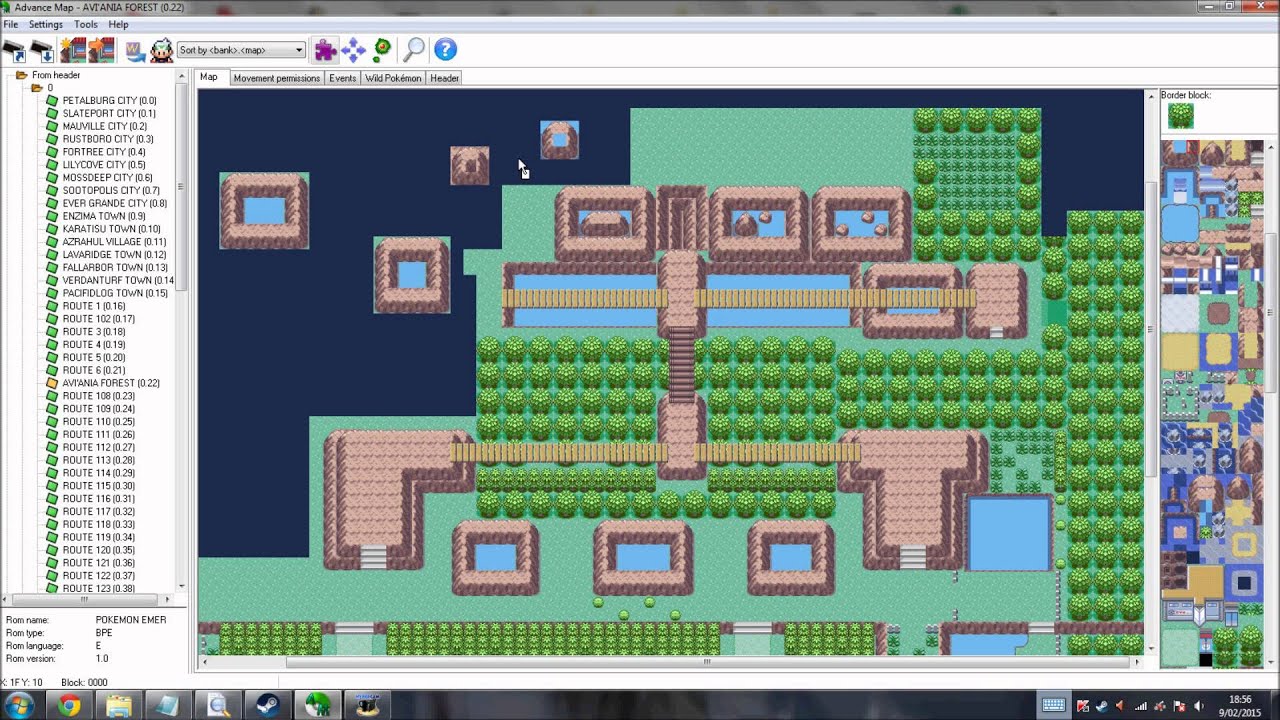Image resolution: width=1280 pixels, height=720 pixels.
Task: Select SOOTOPOLIS CITY (0.7) map
Action: (x=111, y=191)
